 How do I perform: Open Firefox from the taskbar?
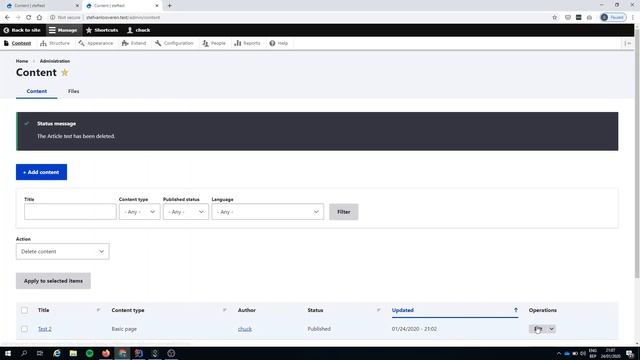click(106, 353)
